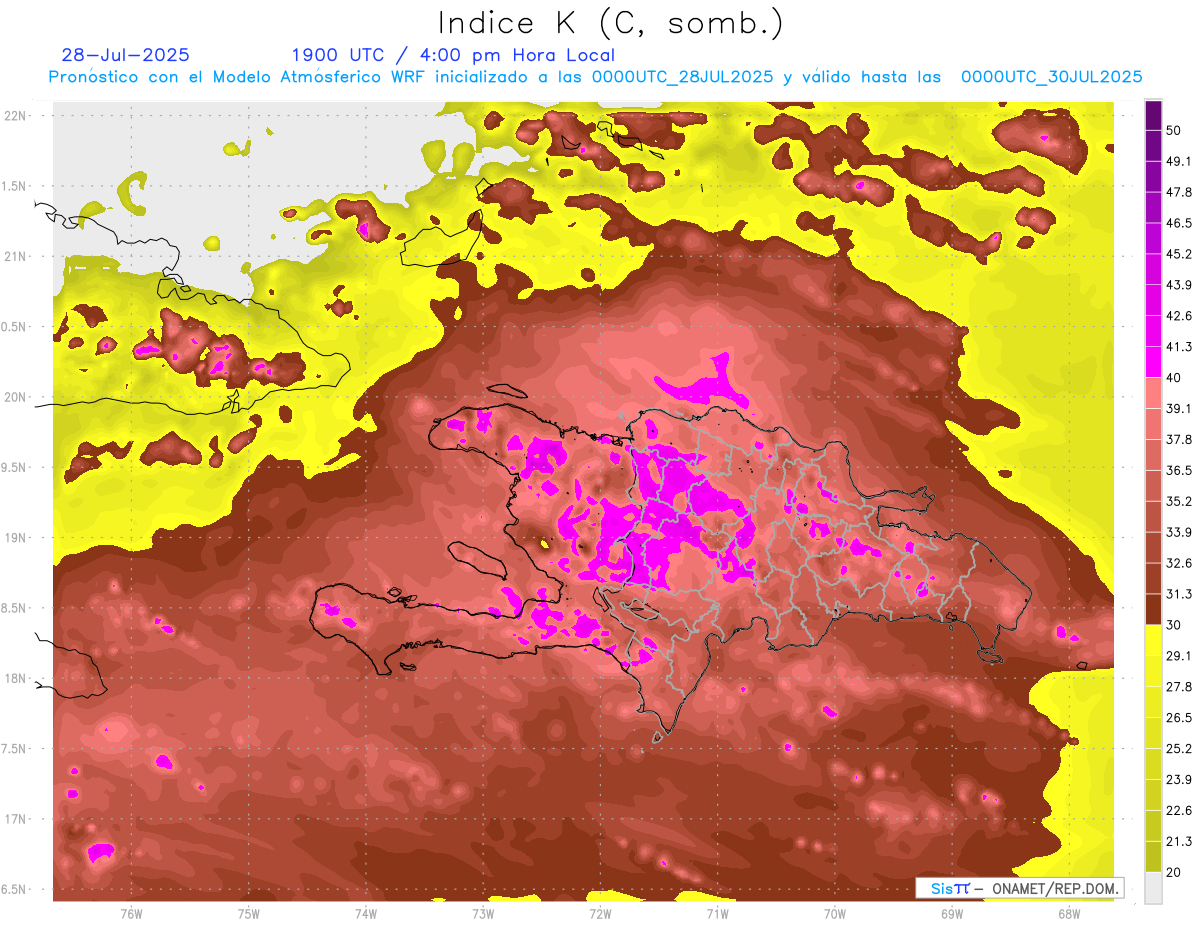Click the legend value '35.2'
Image resolution: width=1200 pixels, height=927 pixels.
[x=1178, y=501]
